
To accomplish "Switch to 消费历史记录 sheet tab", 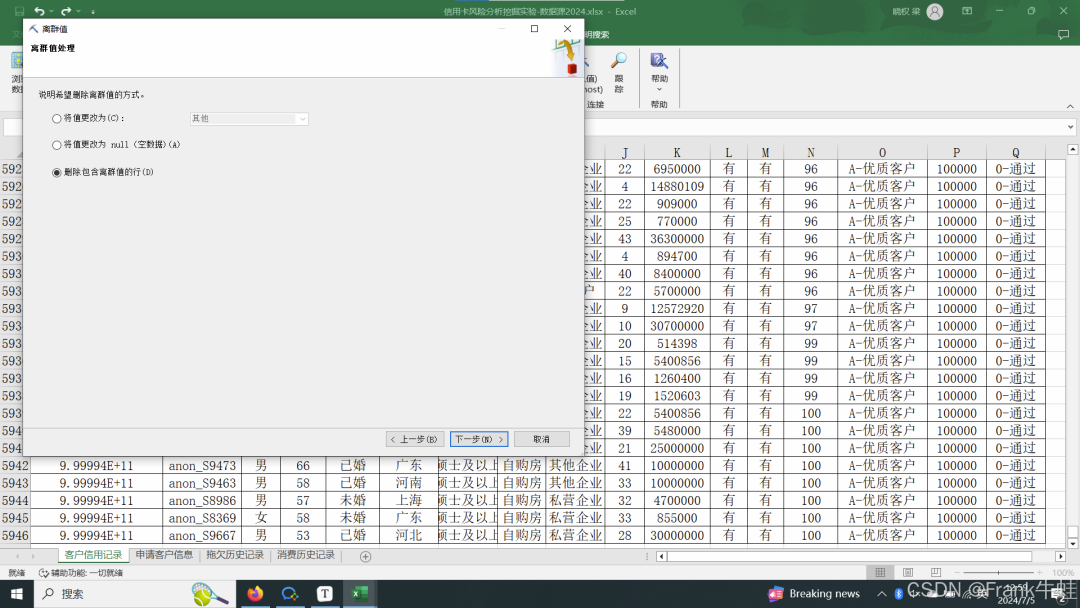I will click(306, 555).
